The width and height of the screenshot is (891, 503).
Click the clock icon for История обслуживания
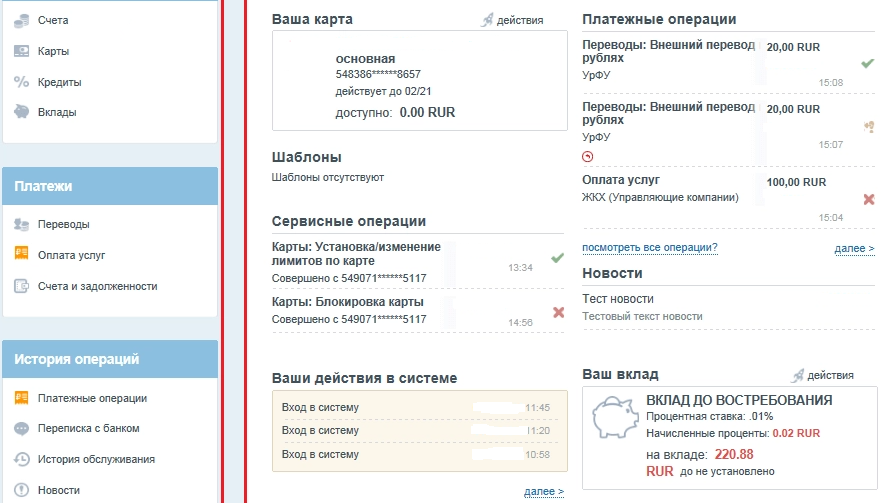pos(21,459)
